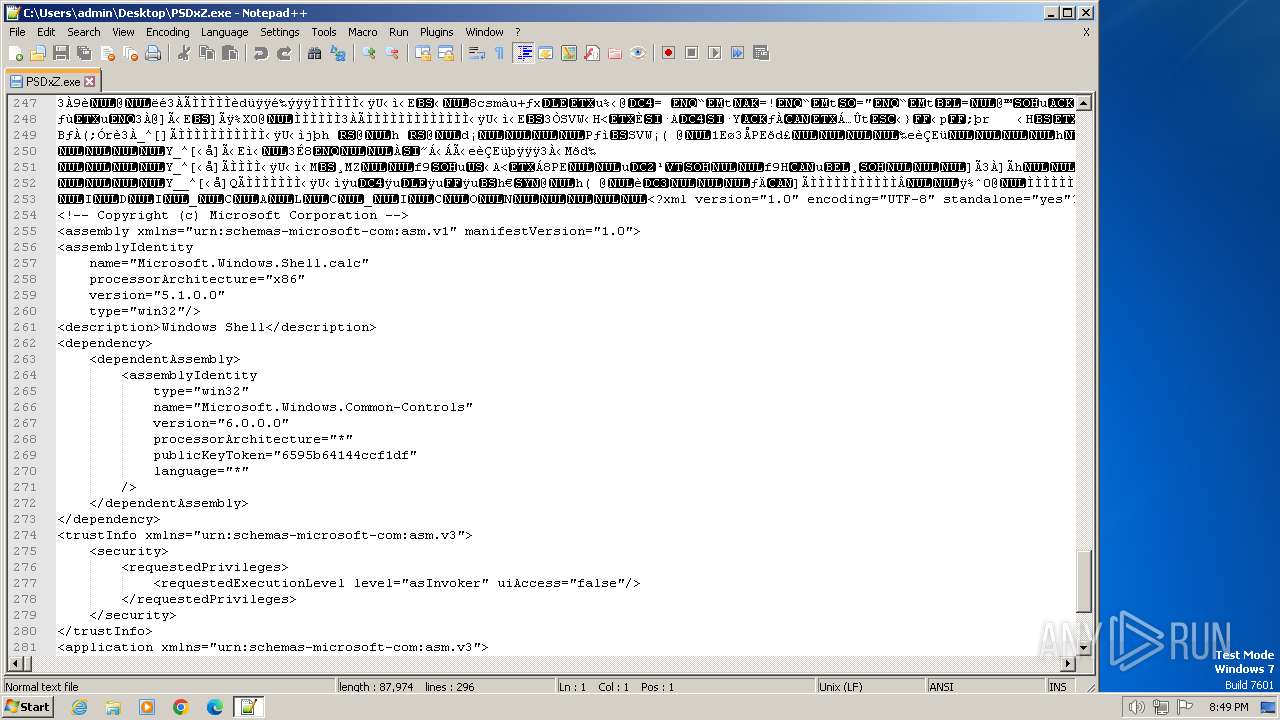Close document using menu bar X button
The width and height of the screenshot is (1280, 720).
click(1086, 32)
